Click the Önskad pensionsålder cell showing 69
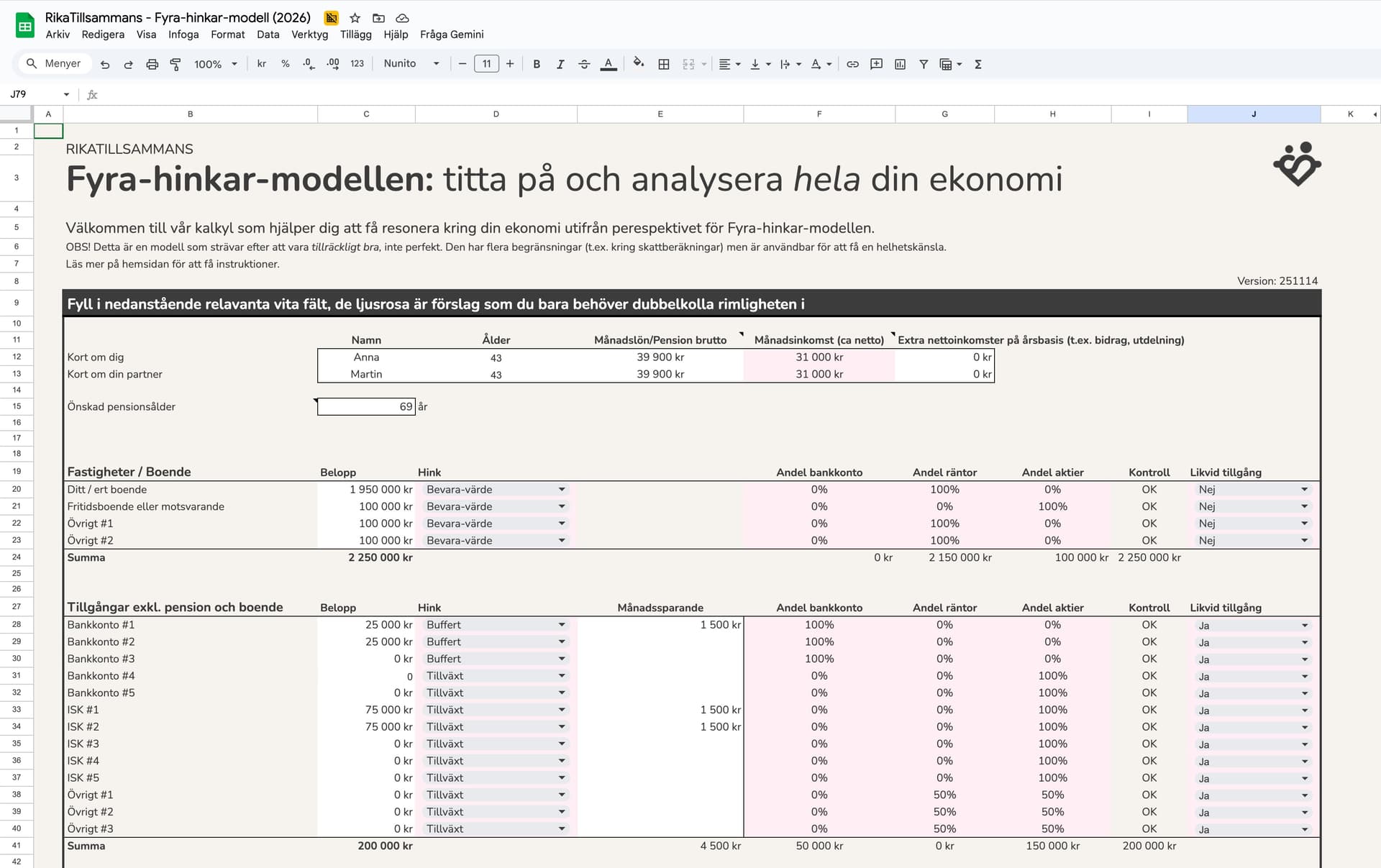This screenshot has width=1381, height=868. [x=366, y=406]
